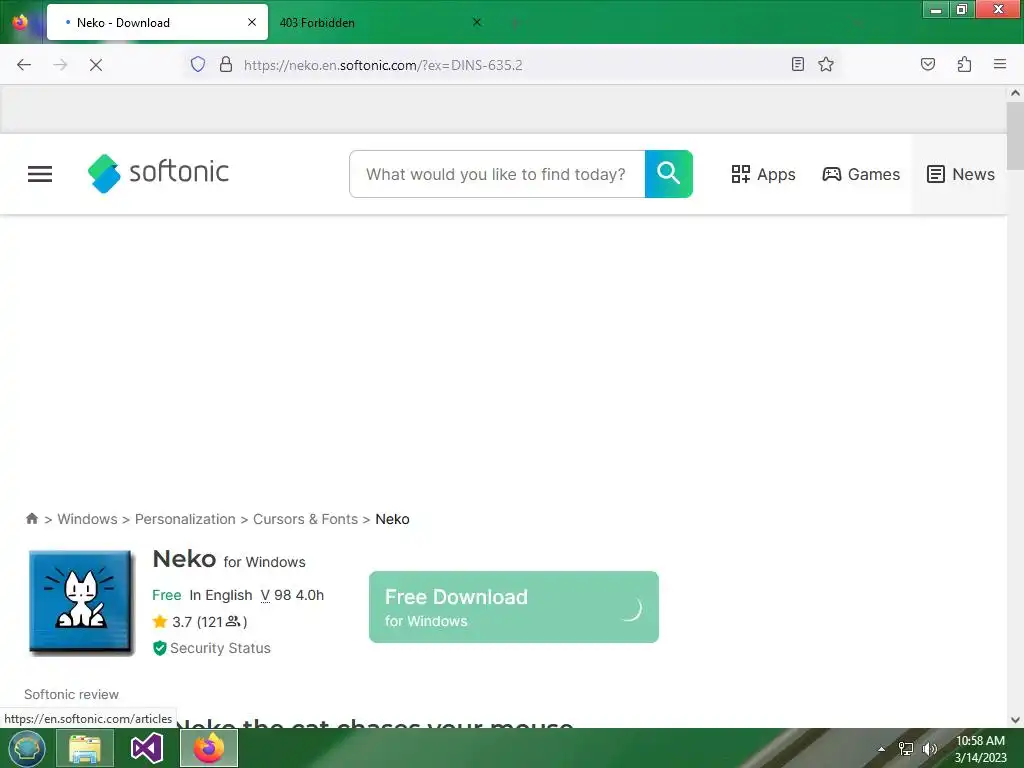Open Firefox application menu

click(x=1000, y=64)
